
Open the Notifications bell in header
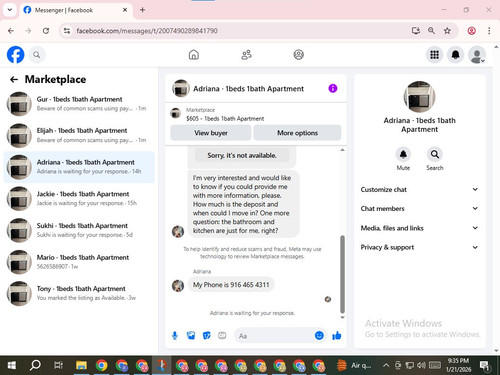pyautogui.click(x=456, y=55)
